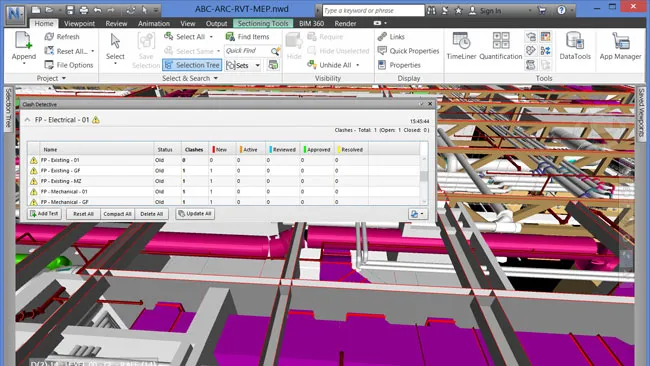Open TimeLiner tool
The height and width of the screenshot is (366, 650).
click(x=461, y=46)
